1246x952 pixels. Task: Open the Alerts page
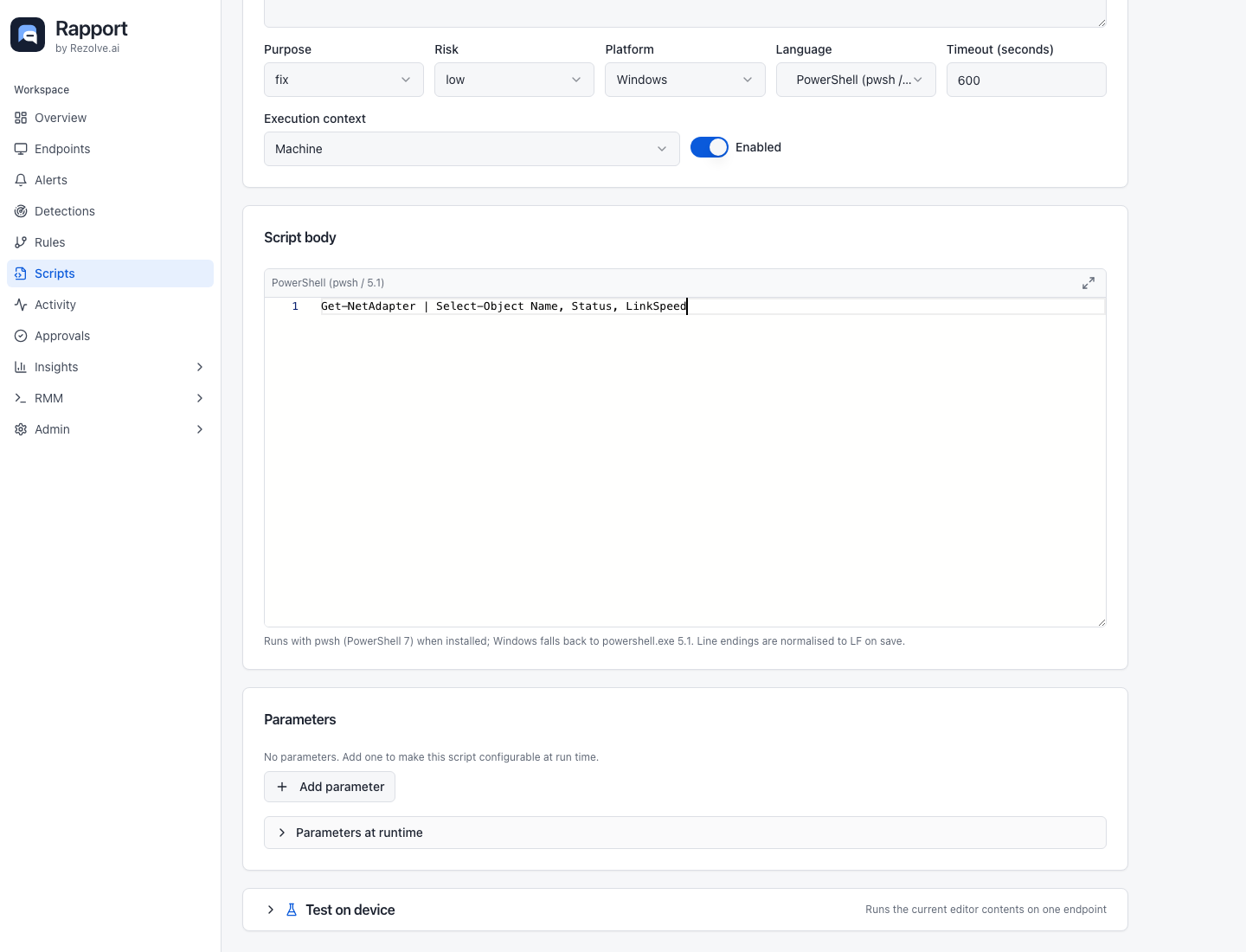(x=110, y=180)
